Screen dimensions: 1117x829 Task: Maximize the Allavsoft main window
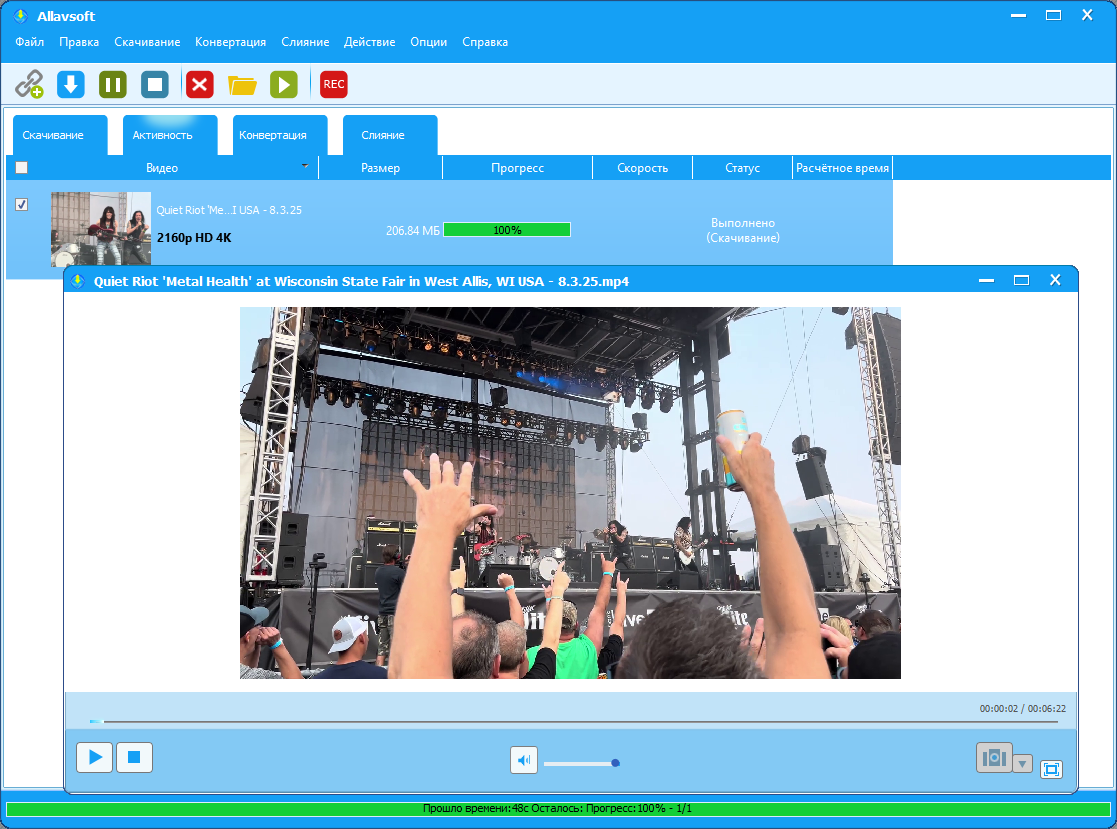tap(1054, 15)
